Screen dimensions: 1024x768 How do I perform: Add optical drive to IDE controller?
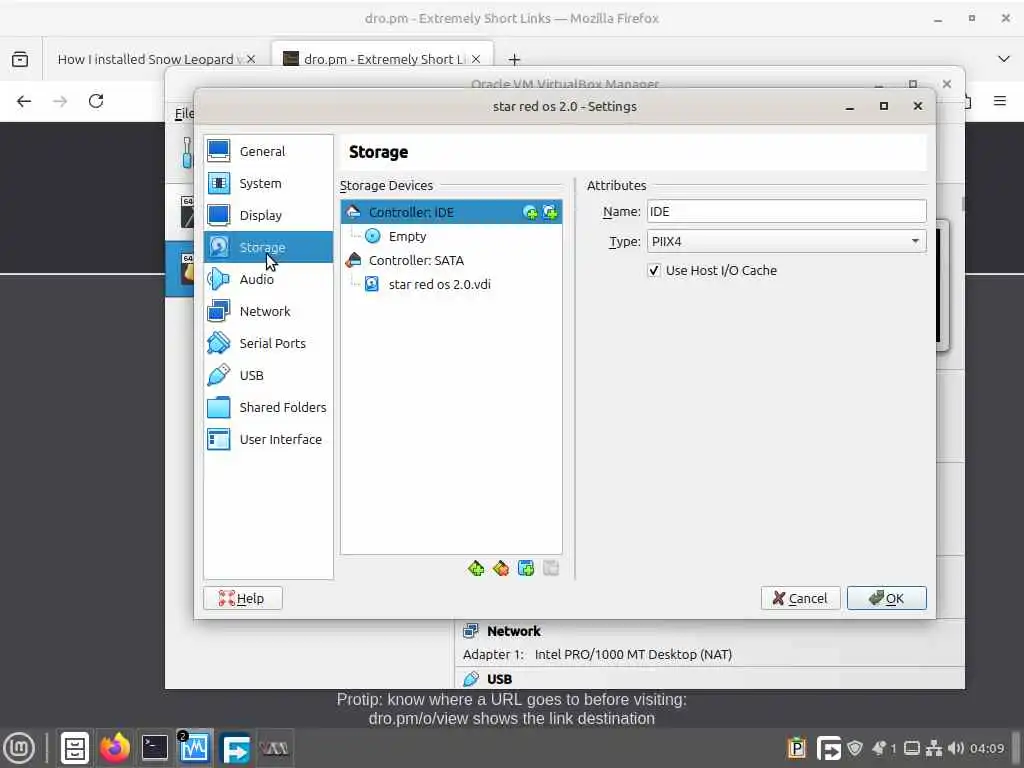click(530, 212)
